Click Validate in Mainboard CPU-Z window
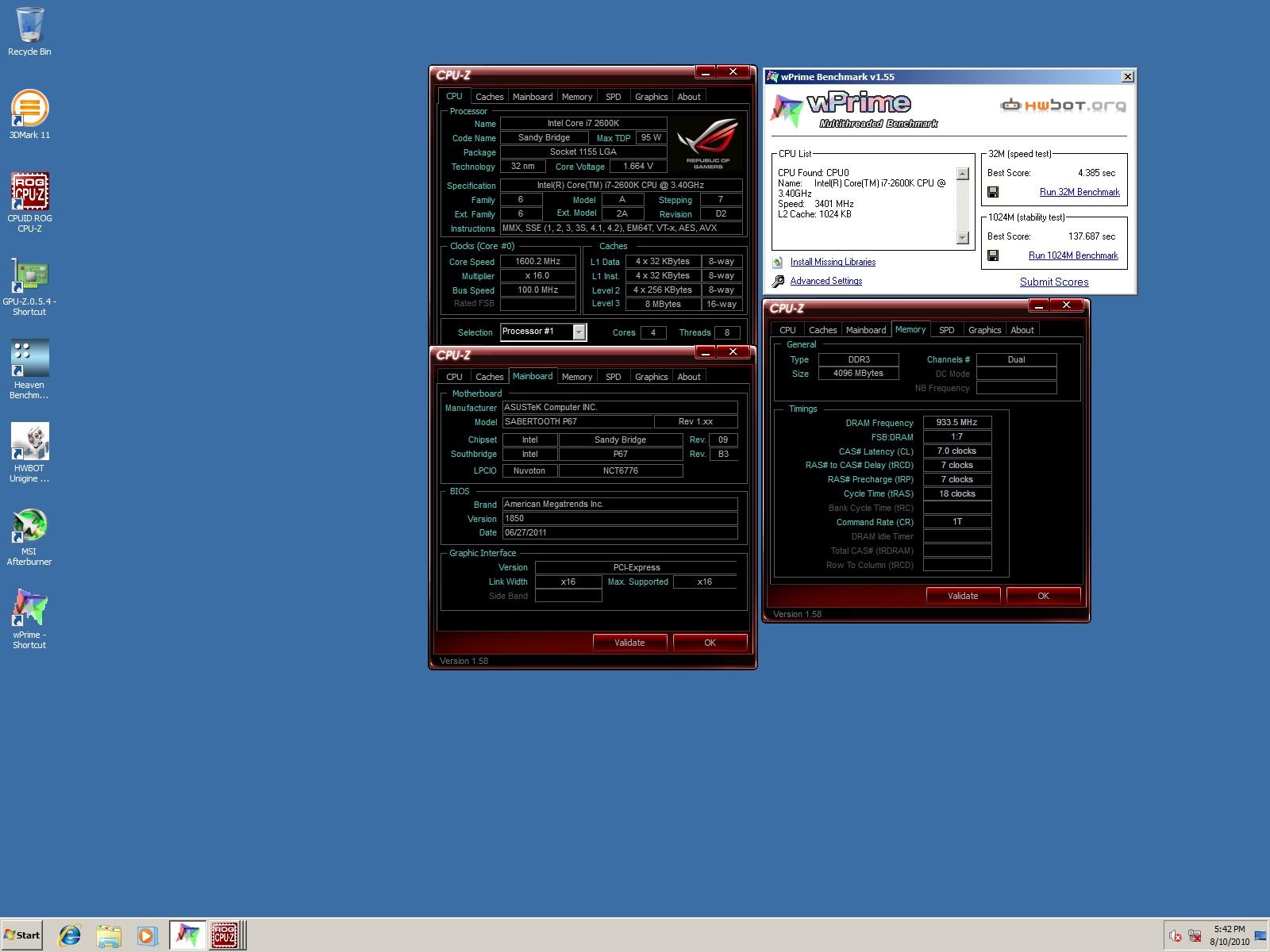Image resolution: width=1270 pixels, height=952 pixels. coord(629,643)
